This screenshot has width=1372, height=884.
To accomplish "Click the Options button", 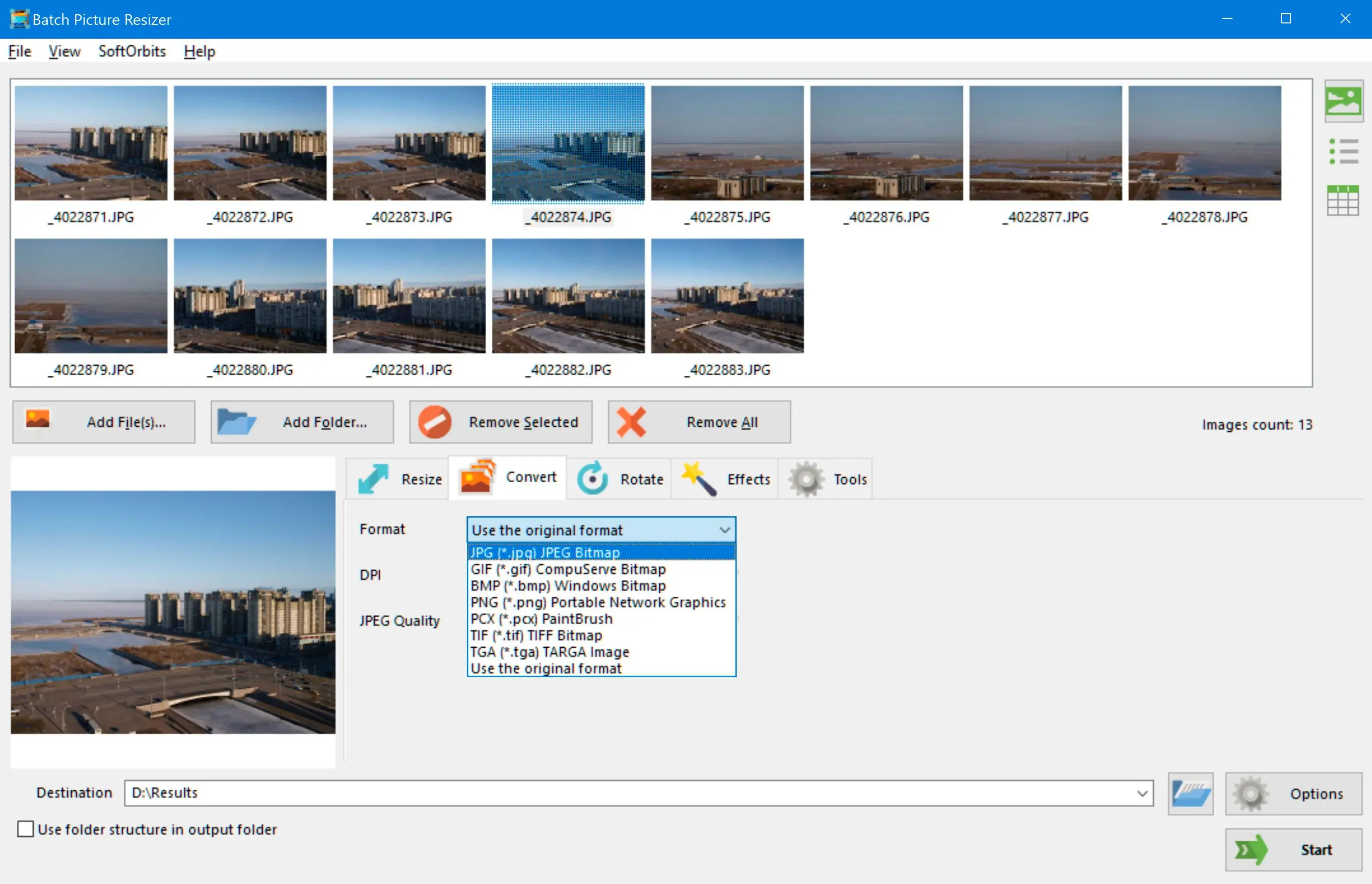I will point(1291,793).
